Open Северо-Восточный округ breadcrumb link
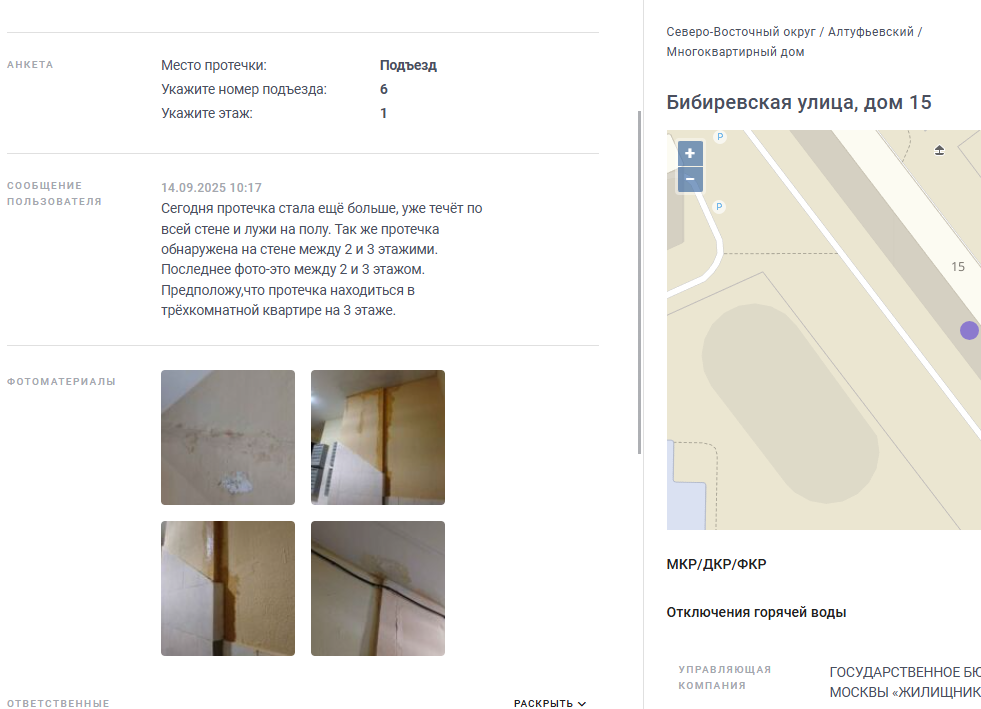The height and width of the screenshot is (709, 981). tap(741, 32)
